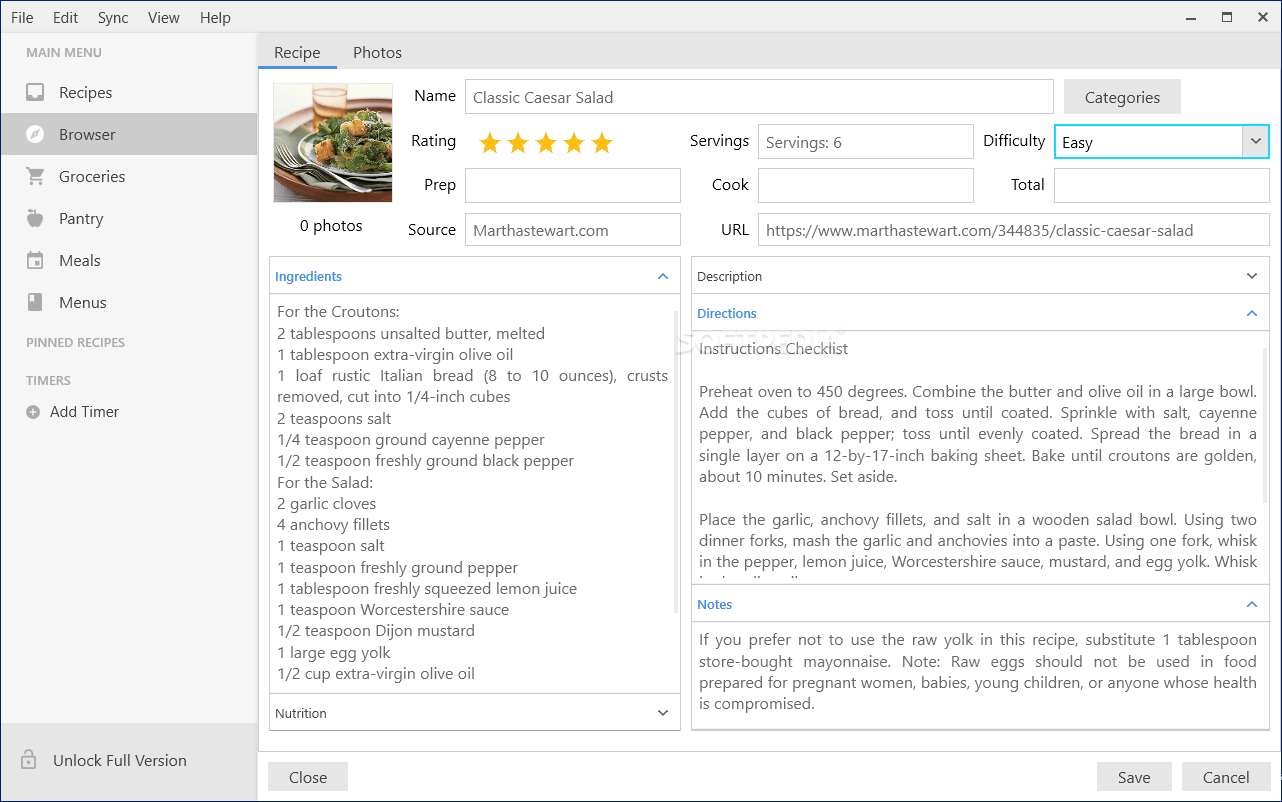Select Groceries label in sidebar
This screenshot has width=1282, height=802.
pos(92,176)
